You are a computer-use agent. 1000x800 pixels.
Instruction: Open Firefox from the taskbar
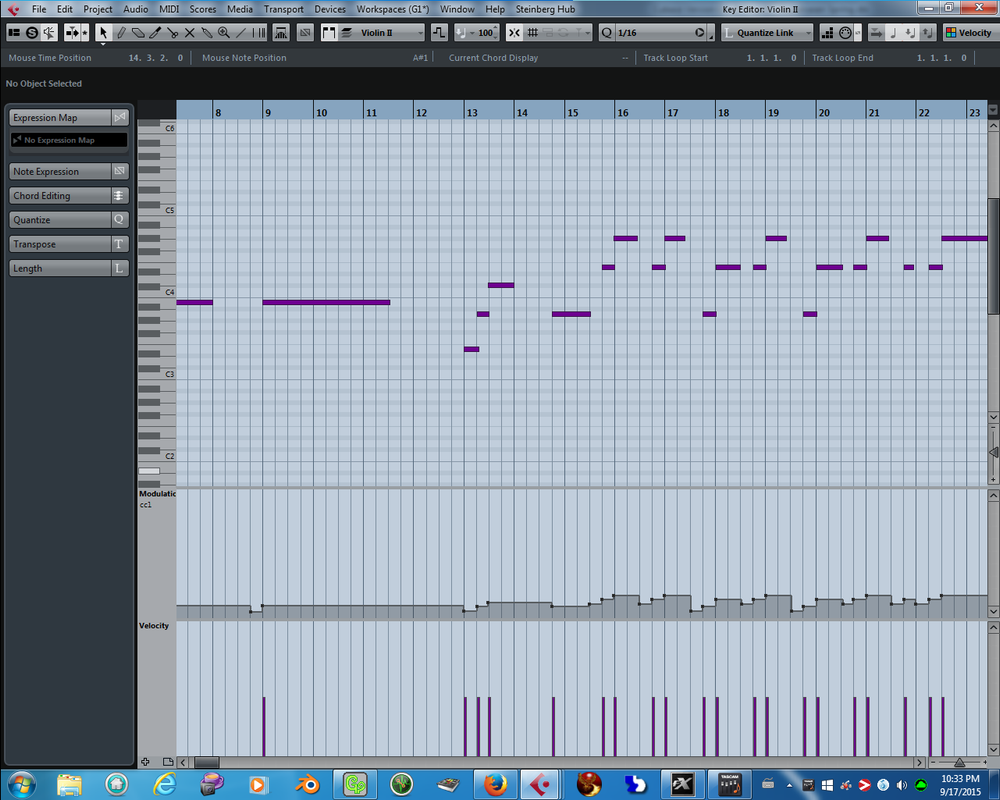click(495, 784)
